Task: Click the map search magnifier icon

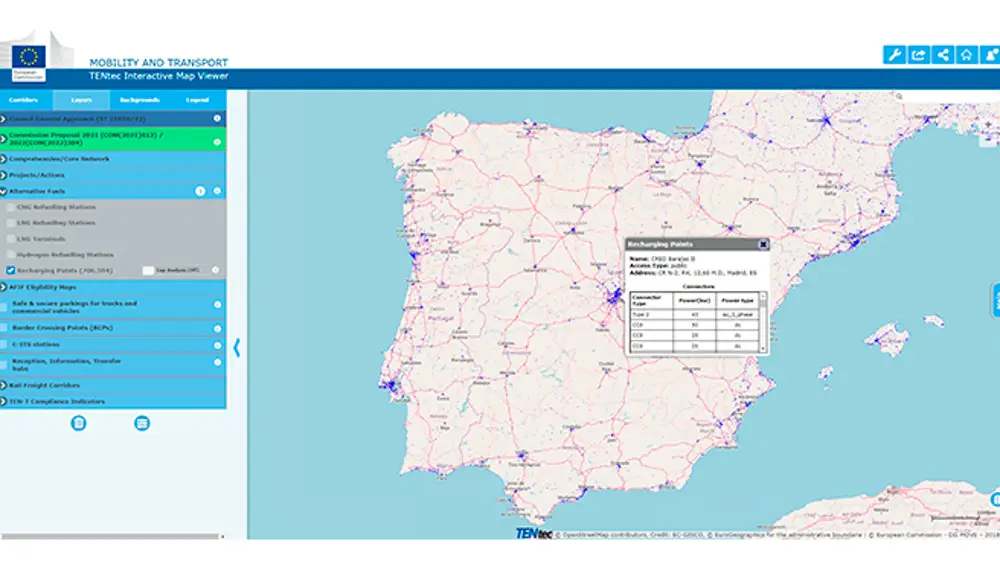Action: [x=899, y=97]
